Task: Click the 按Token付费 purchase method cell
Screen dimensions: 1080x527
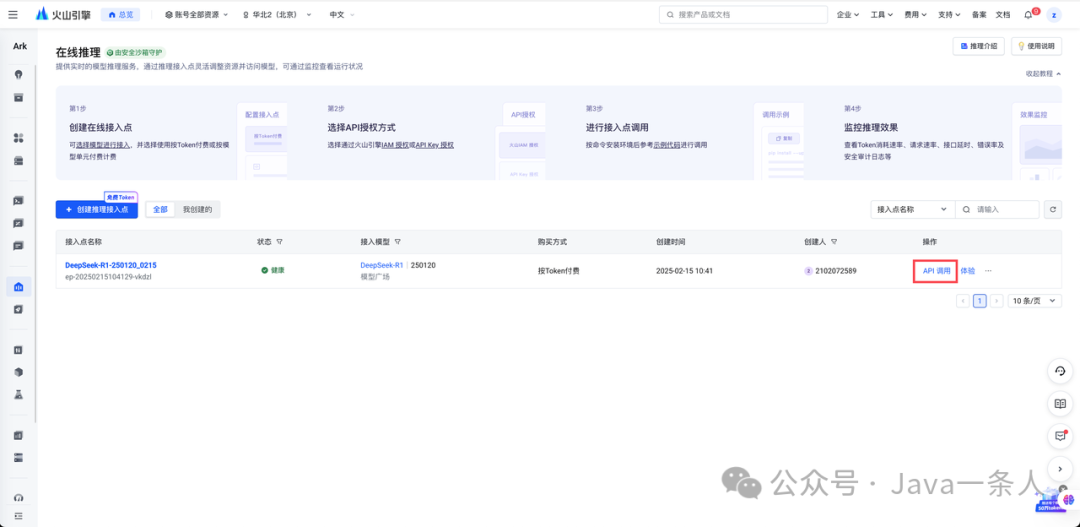Action: click(x=559, y=271)
